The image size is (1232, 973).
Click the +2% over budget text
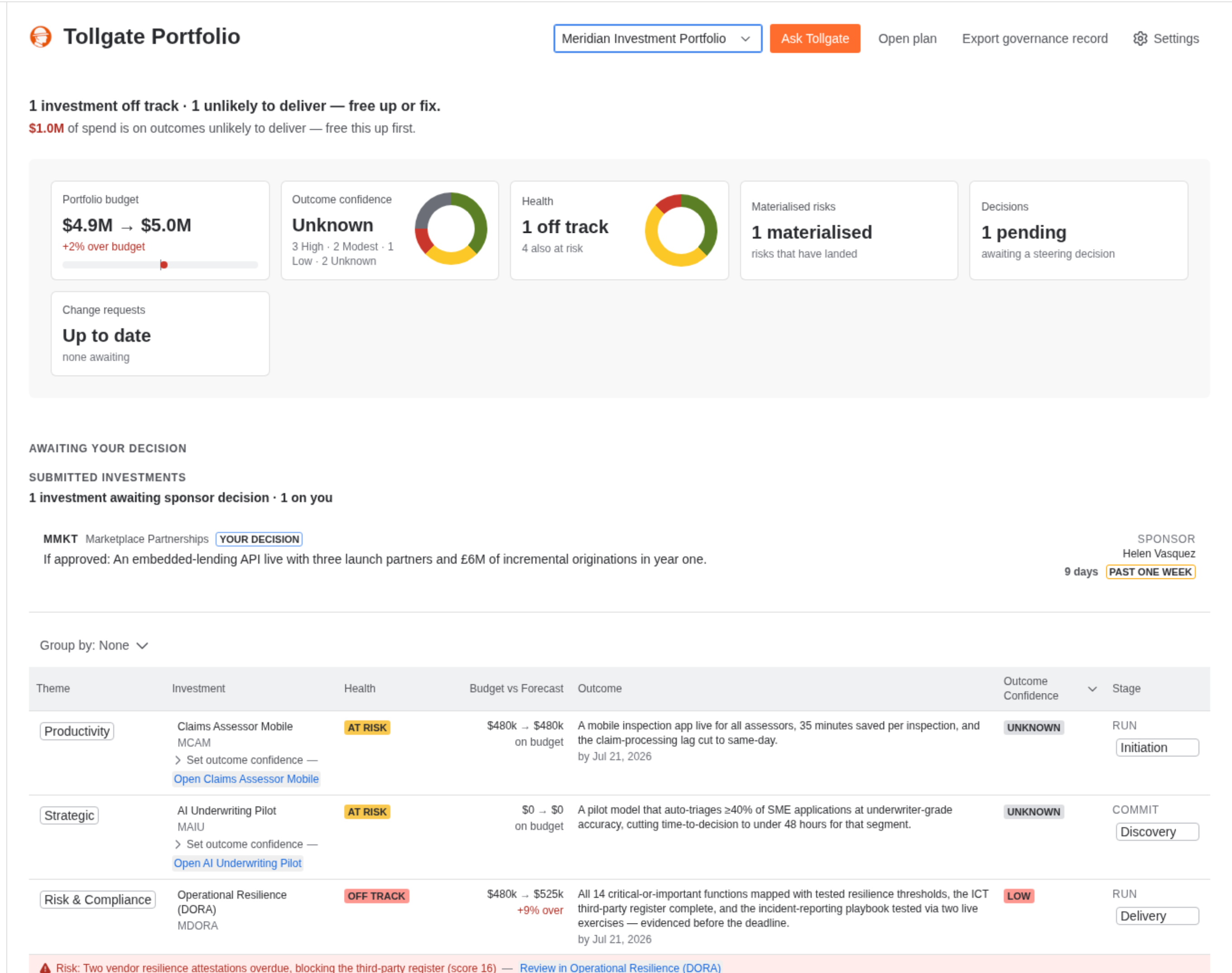coord(103,247)
